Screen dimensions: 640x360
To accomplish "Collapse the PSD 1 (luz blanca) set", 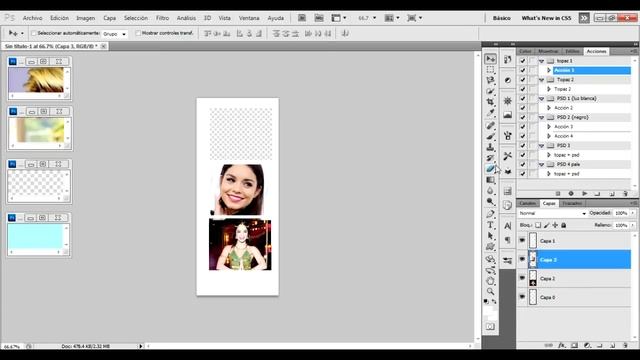I will (x=542, y=99).
